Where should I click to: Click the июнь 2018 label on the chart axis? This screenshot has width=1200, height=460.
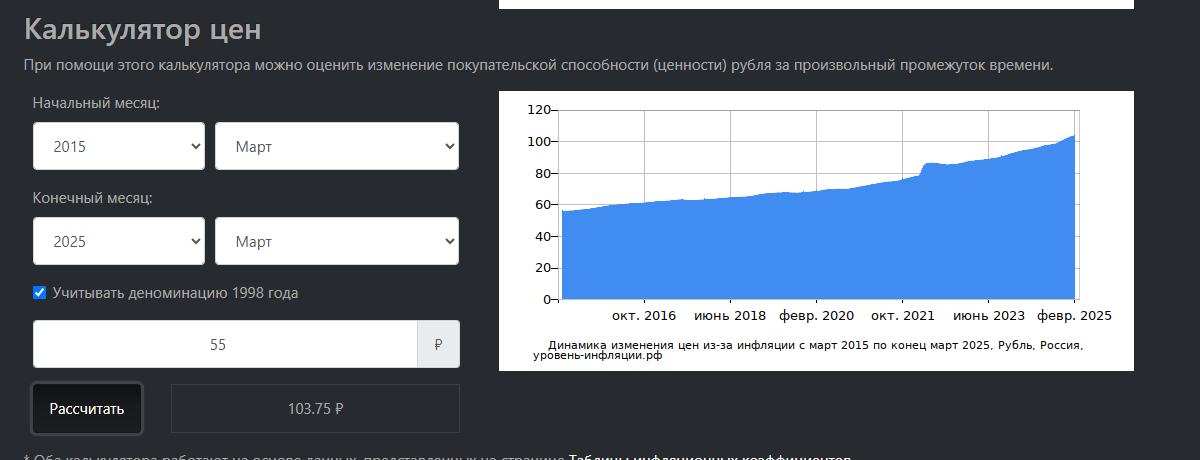[730, 316]
